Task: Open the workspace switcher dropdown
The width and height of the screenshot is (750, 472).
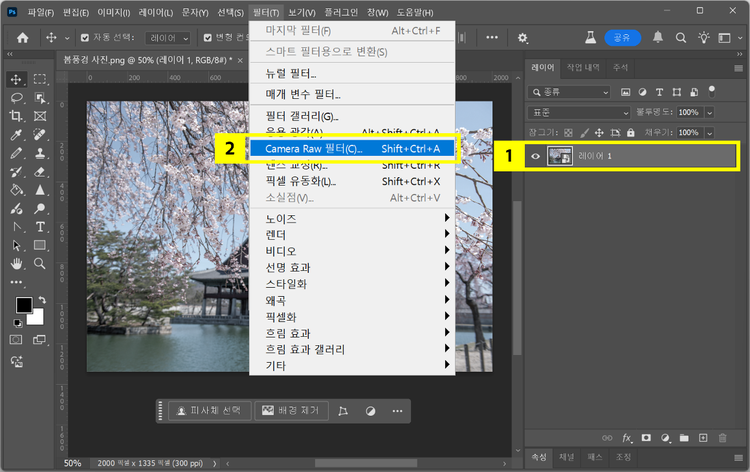Action: point(730,38)
